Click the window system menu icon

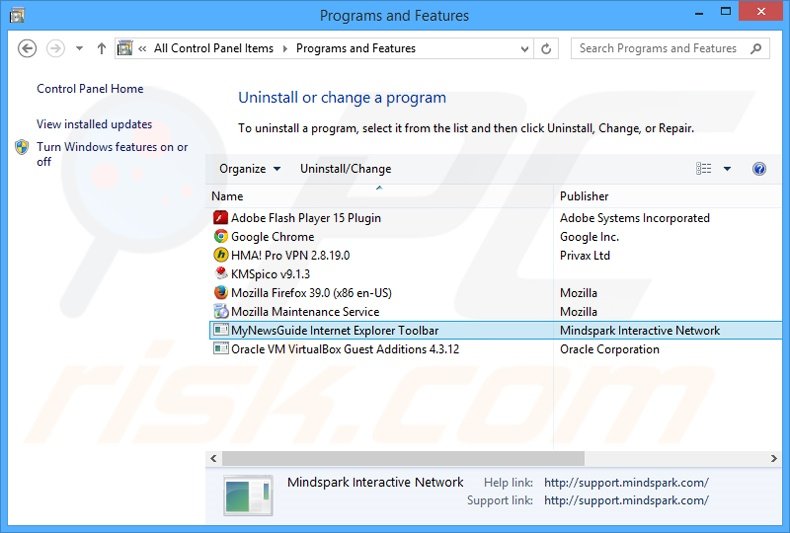(x=17, y=16)
